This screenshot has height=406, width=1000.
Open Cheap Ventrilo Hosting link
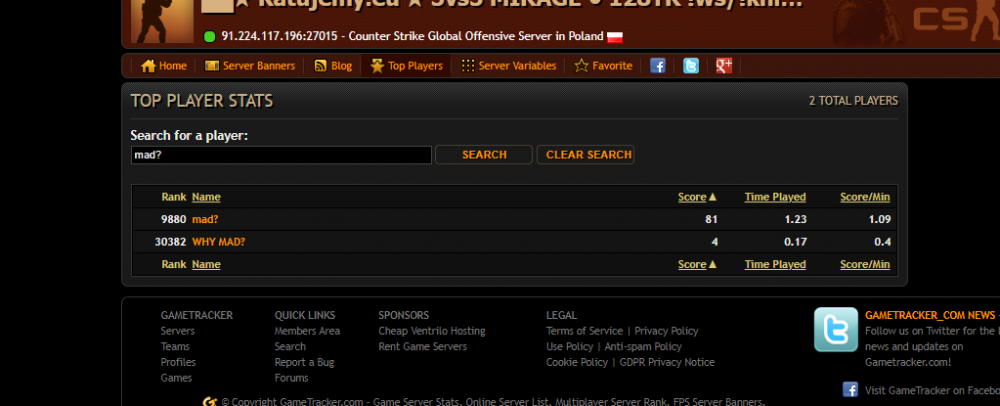432,331
